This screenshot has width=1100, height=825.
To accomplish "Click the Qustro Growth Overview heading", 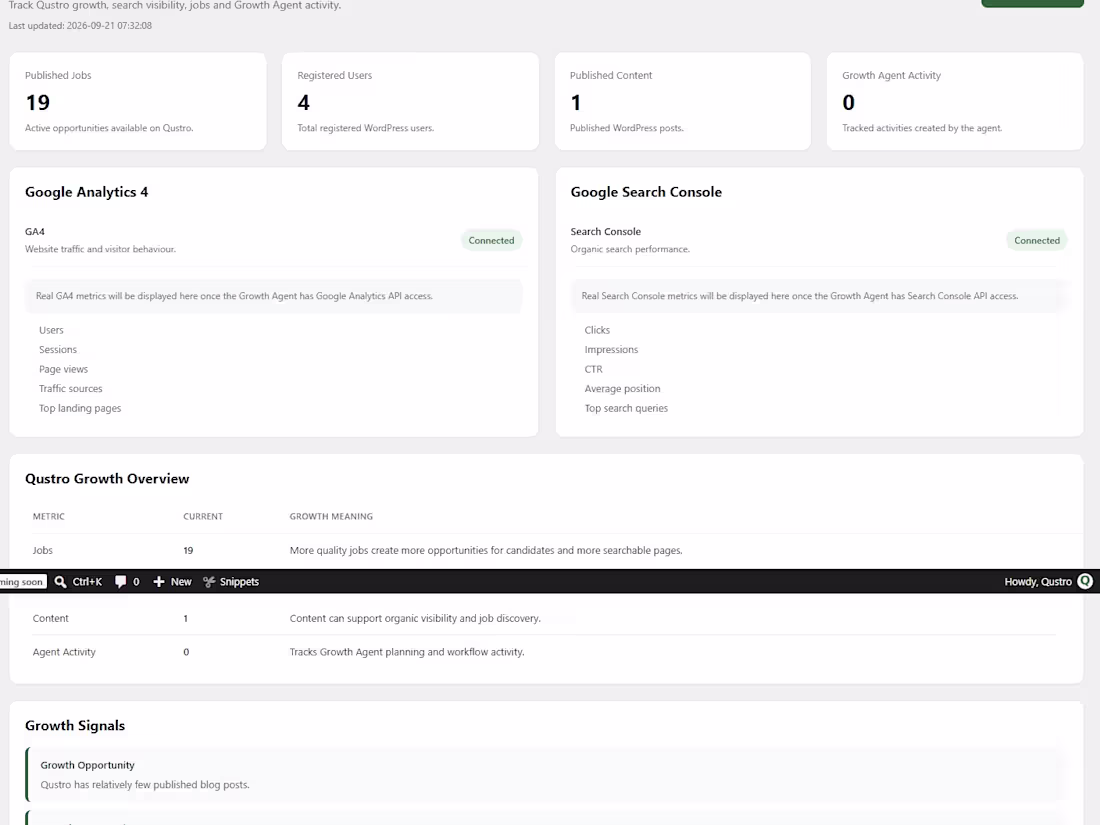I will coord(107,478).
